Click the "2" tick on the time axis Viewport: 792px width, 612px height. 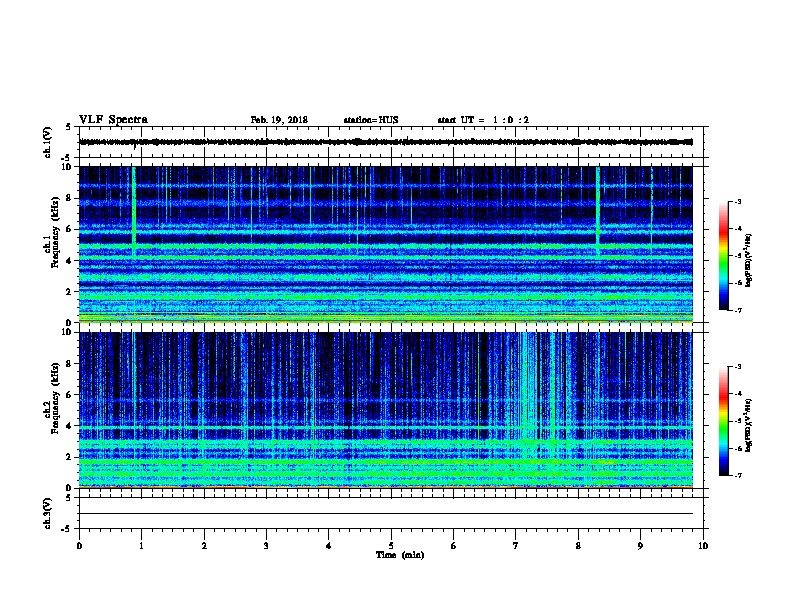point(204,546)
